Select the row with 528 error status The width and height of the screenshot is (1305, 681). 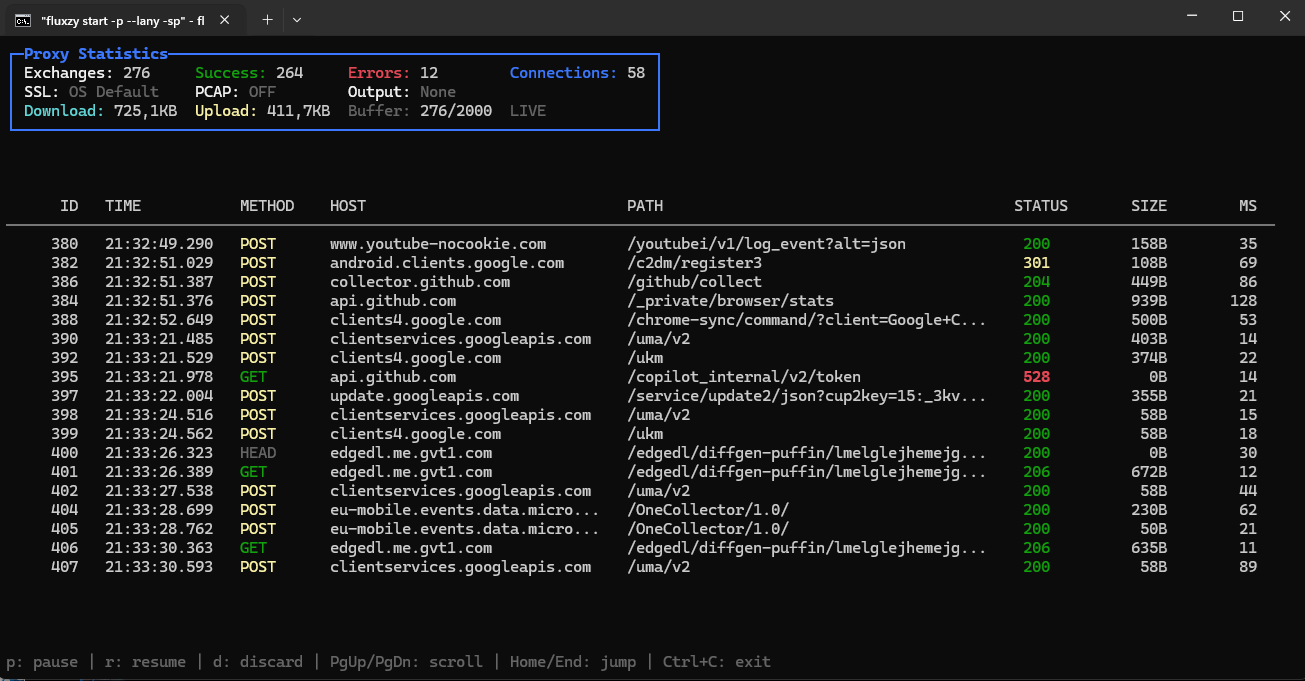coord(500,376)
